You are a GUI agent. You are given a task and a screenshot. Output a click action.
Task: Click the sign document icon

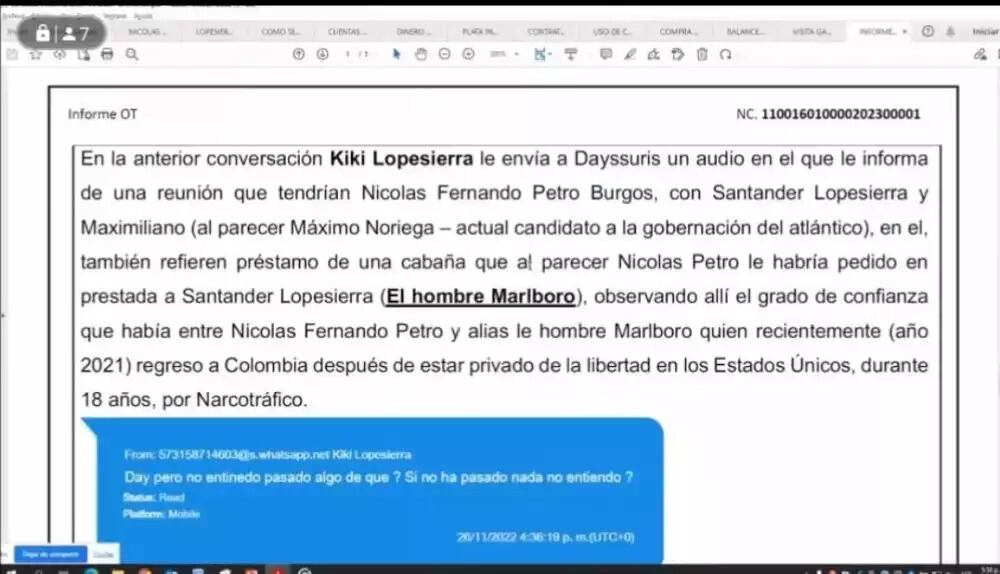654,55
